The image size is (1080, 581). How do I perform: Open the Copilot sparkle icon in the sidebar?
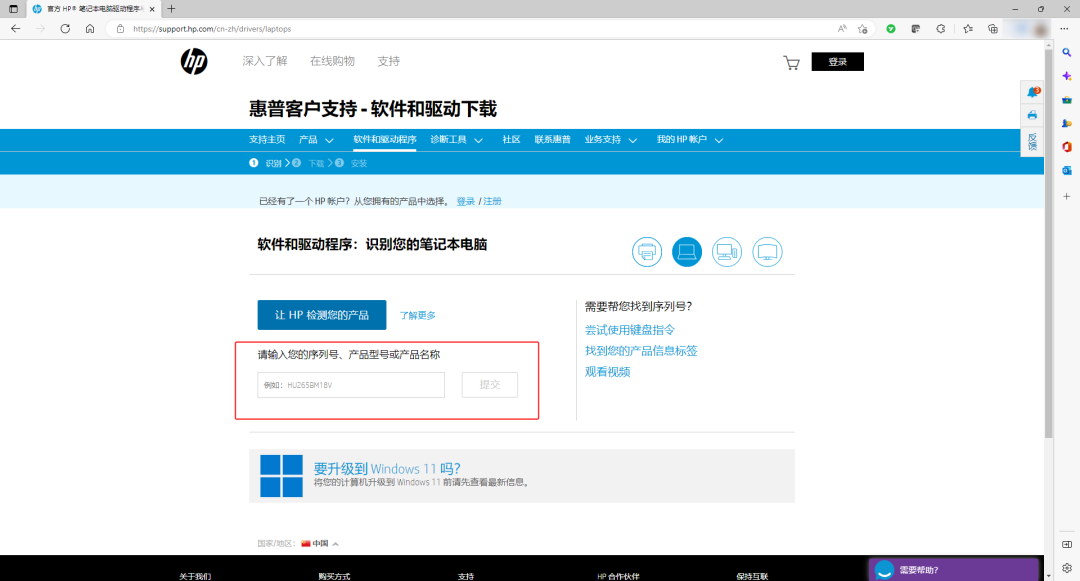click(x=1066, y=76)
